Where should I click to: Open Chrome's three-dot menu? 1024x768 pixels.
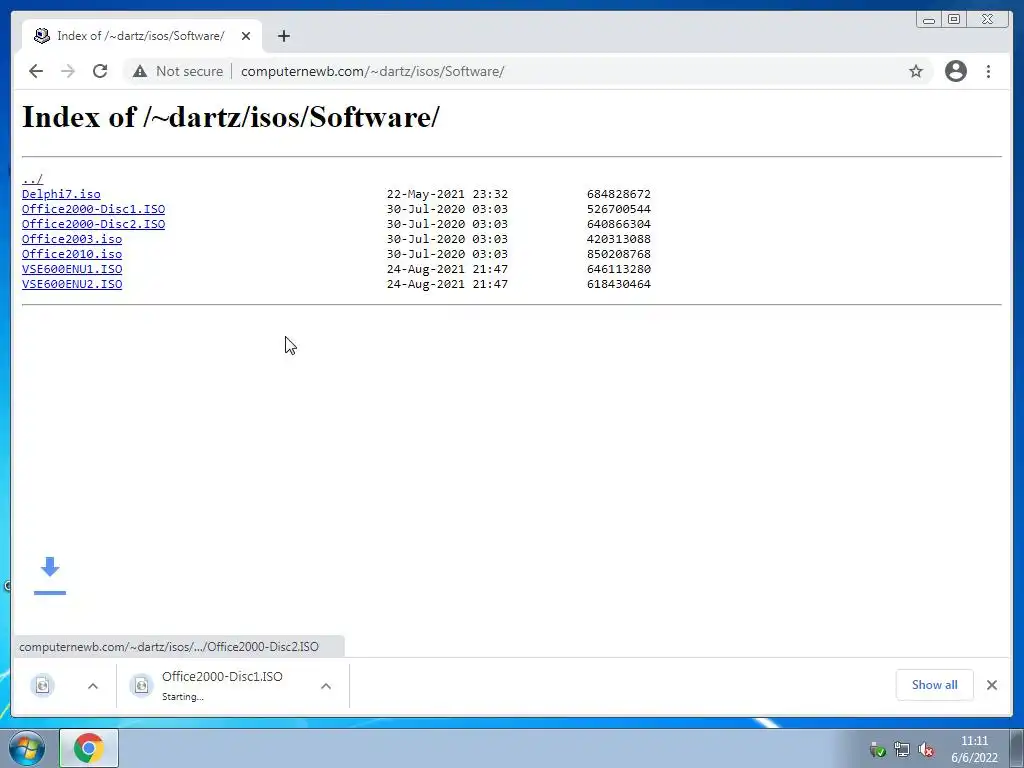pos(988,71)
